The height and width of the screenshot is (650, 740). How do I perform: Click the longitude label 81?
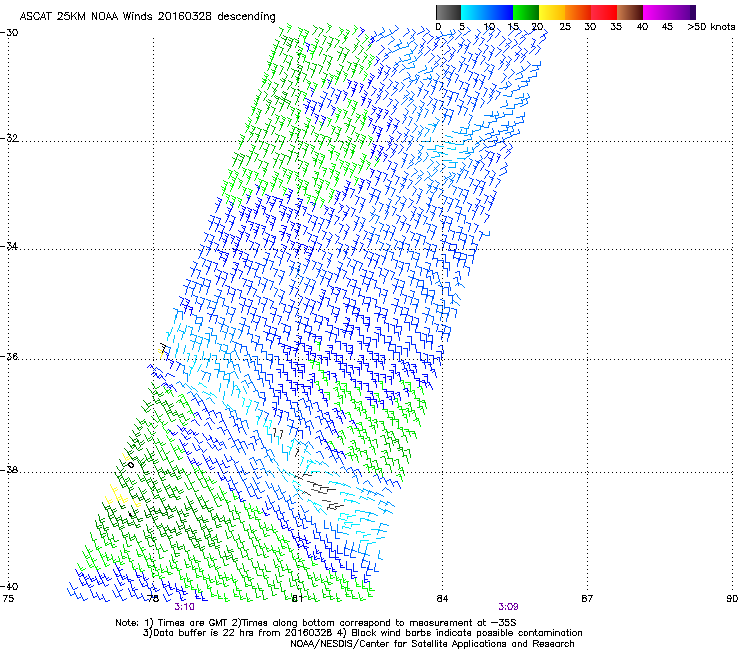pyautogui.click(x=297, y=599)
